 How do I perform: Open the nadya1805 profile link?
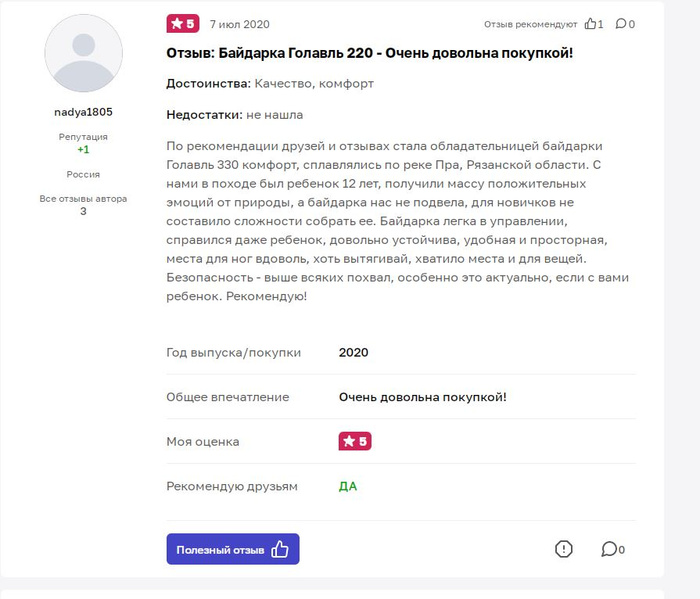coord(83,112)
